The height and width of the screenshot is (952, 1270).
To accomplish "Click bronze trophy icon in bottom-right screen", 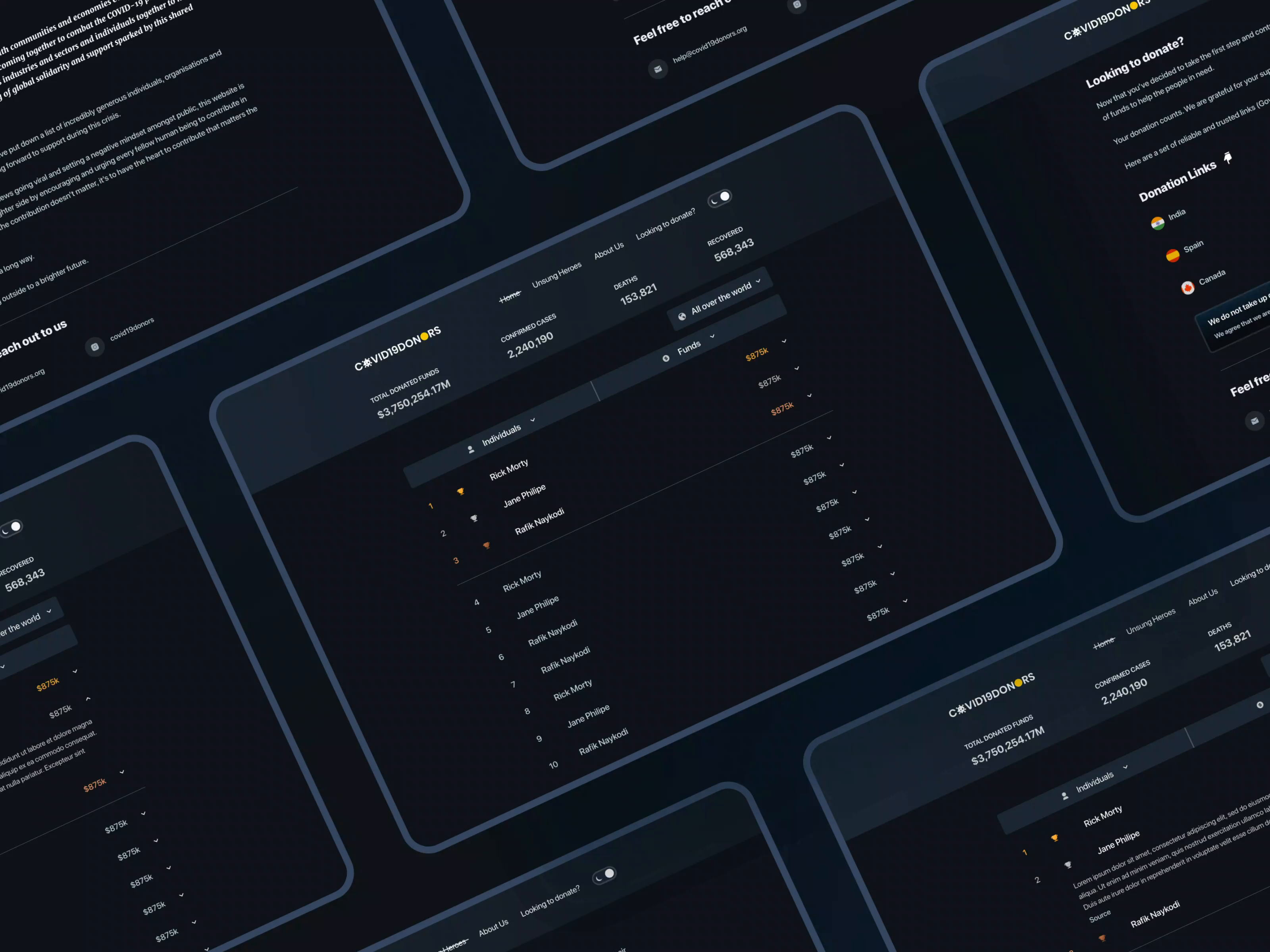I will pyautogui.click(x=1102, y=938).
